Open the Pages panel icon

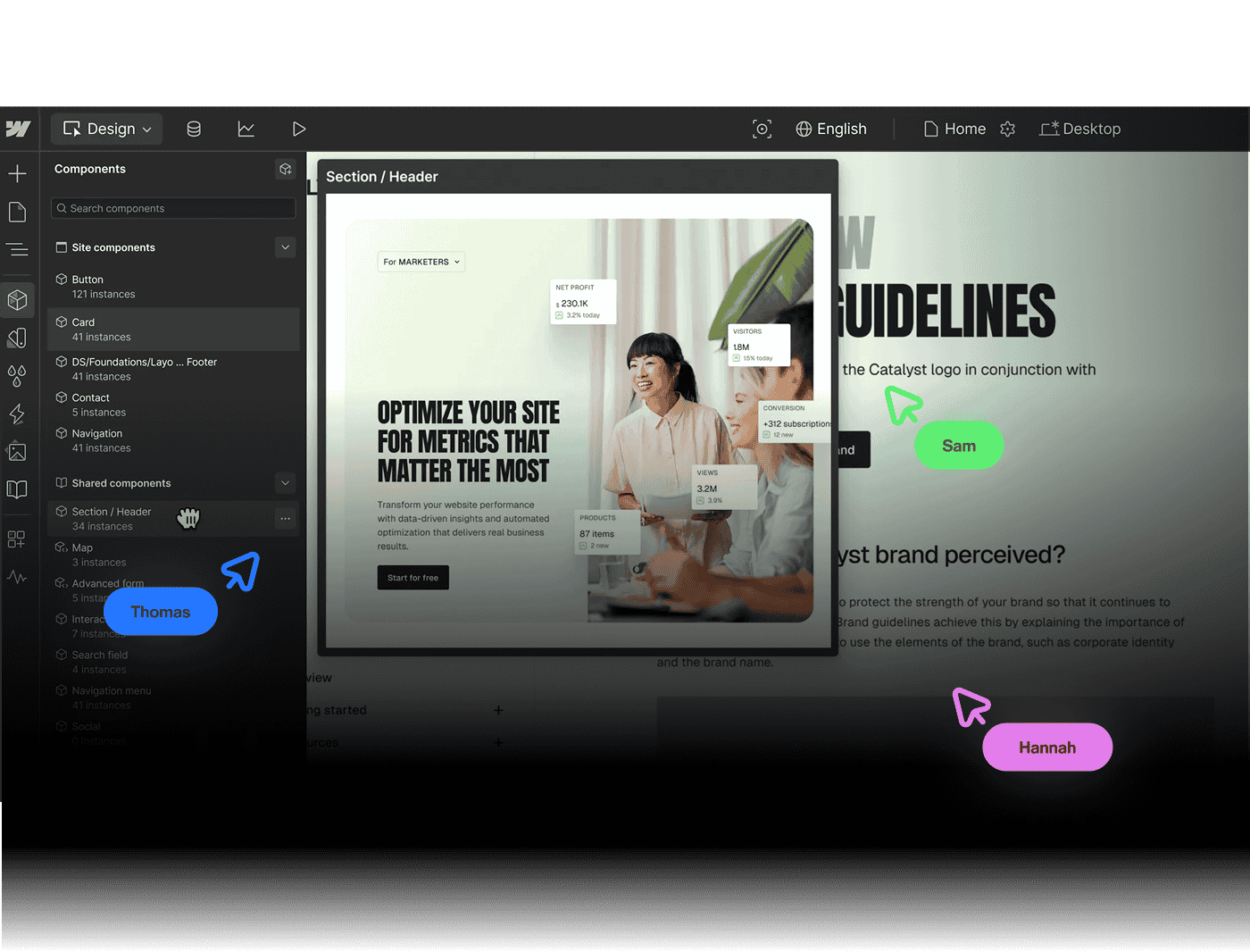pos(17,212)
